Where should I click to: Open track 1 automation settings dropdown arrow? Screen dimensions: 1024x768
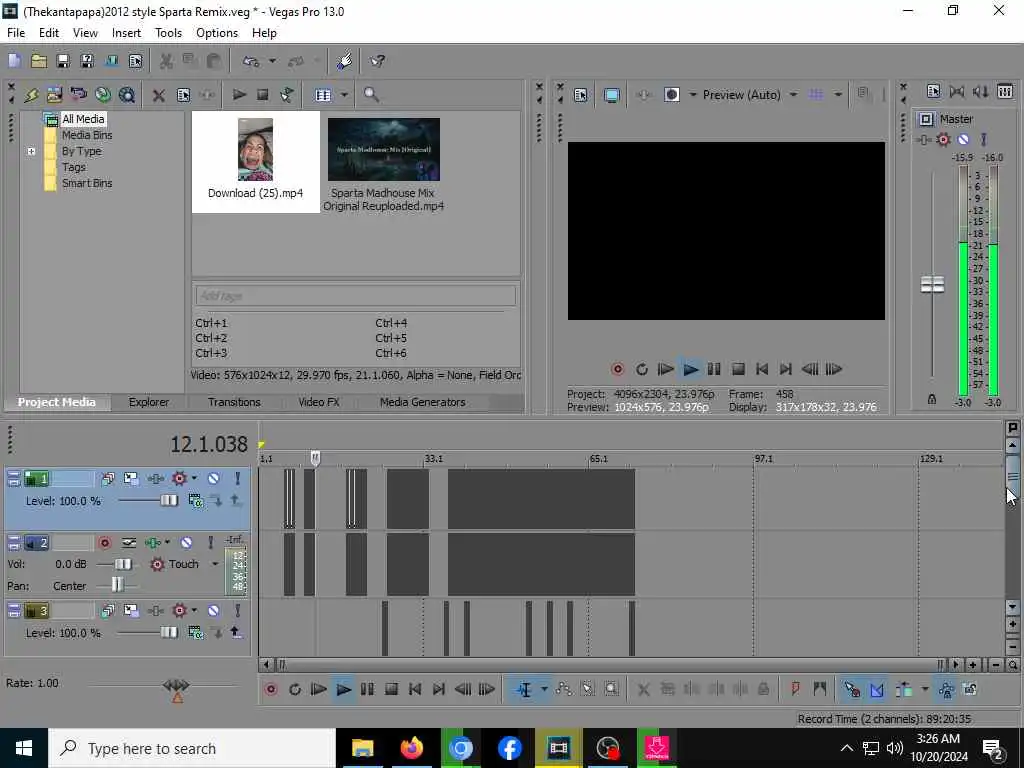coord(194,479)
